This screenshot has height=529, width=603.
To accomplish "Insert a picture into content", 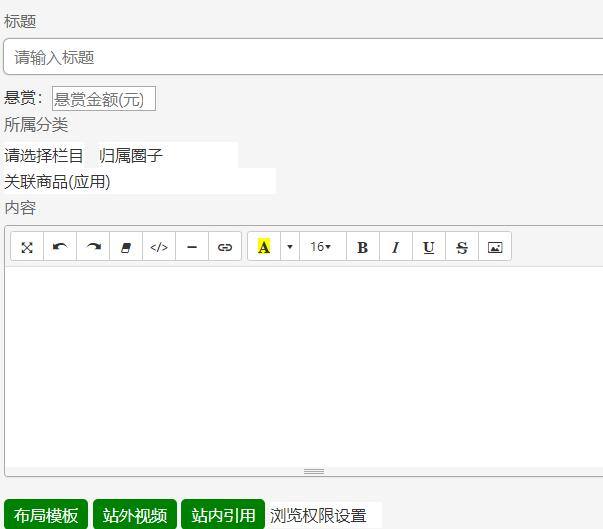I will [x=494, y=247].
